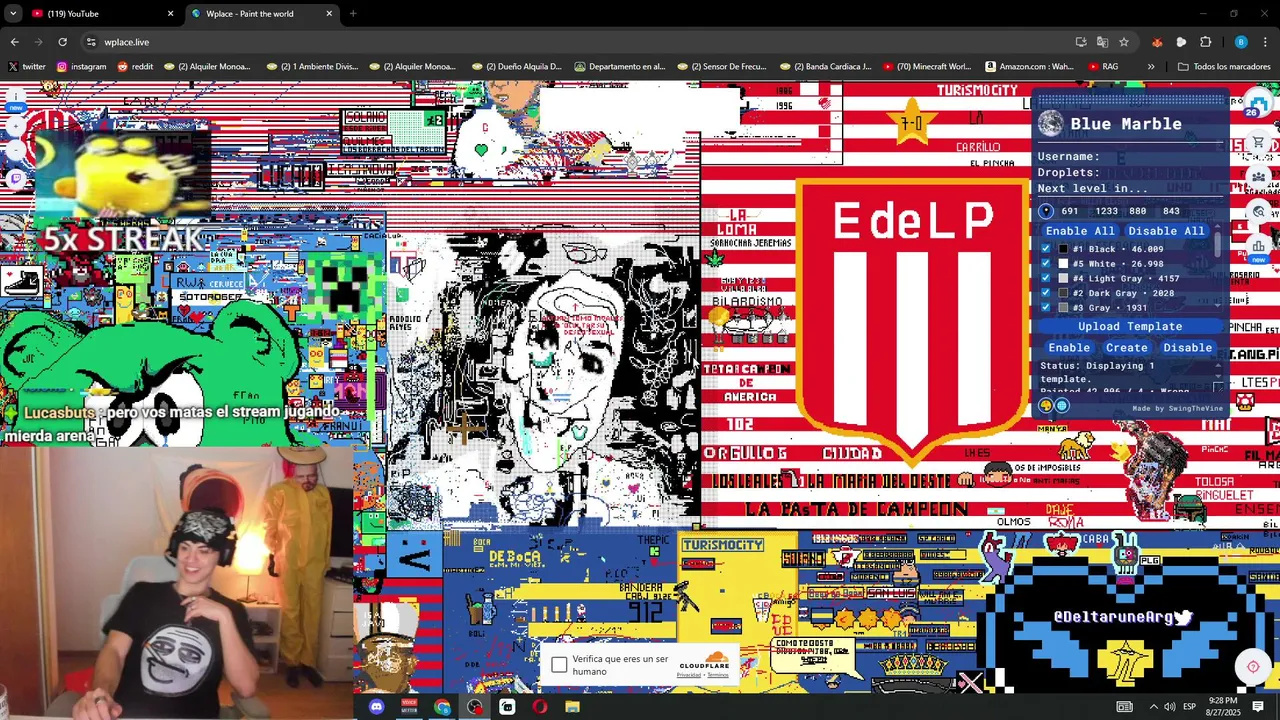
Task: Open the Wplace search explore icon
Action: (1259, 211)
